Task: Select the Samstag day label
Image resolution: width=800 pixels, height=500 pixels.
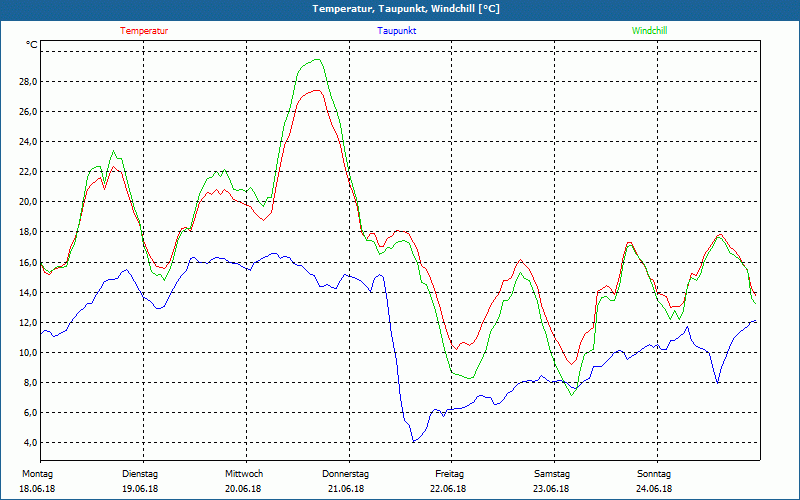Action: (552, 474)
